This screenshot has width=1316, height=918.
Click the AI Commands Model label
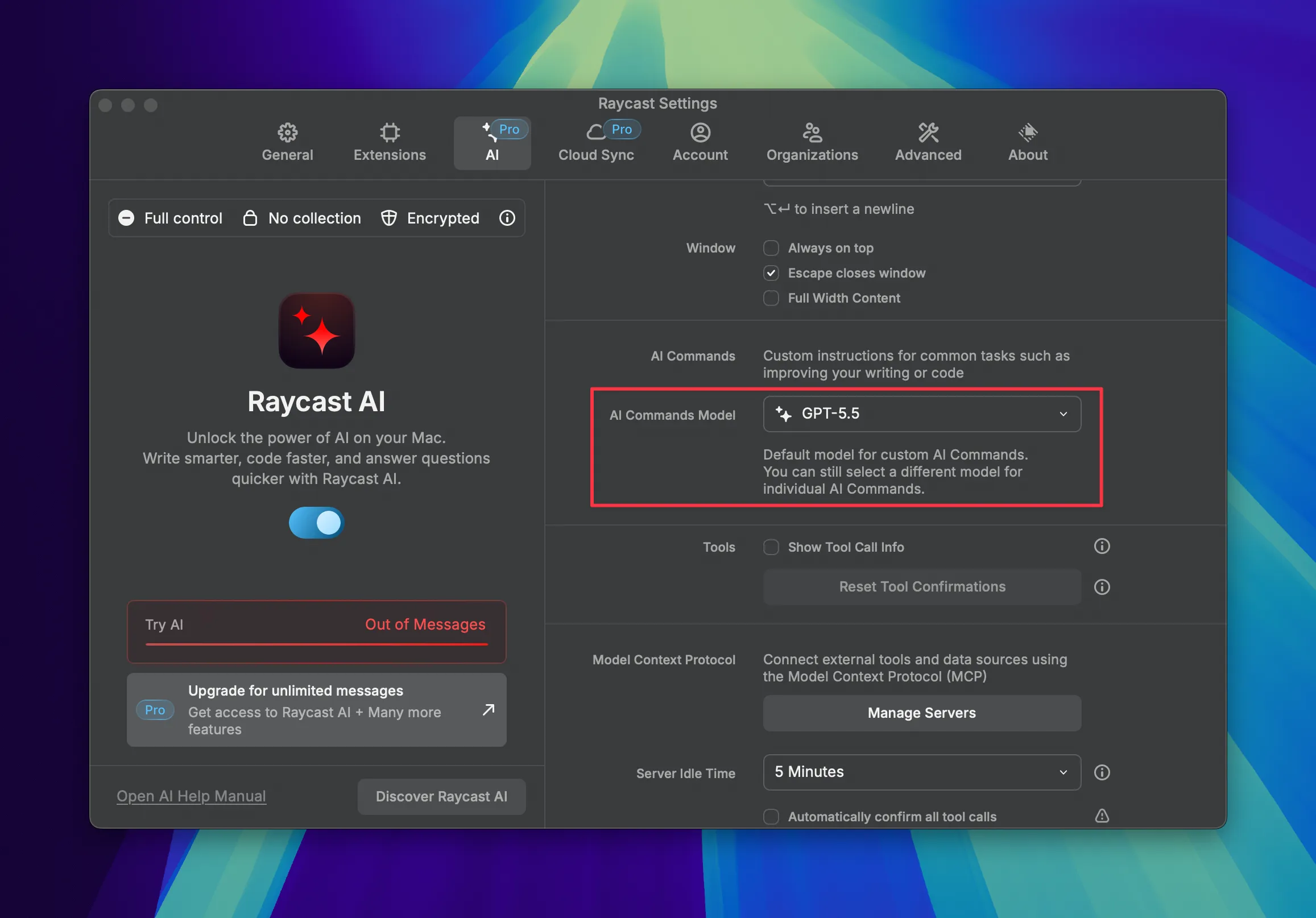[x=672, y=415]
